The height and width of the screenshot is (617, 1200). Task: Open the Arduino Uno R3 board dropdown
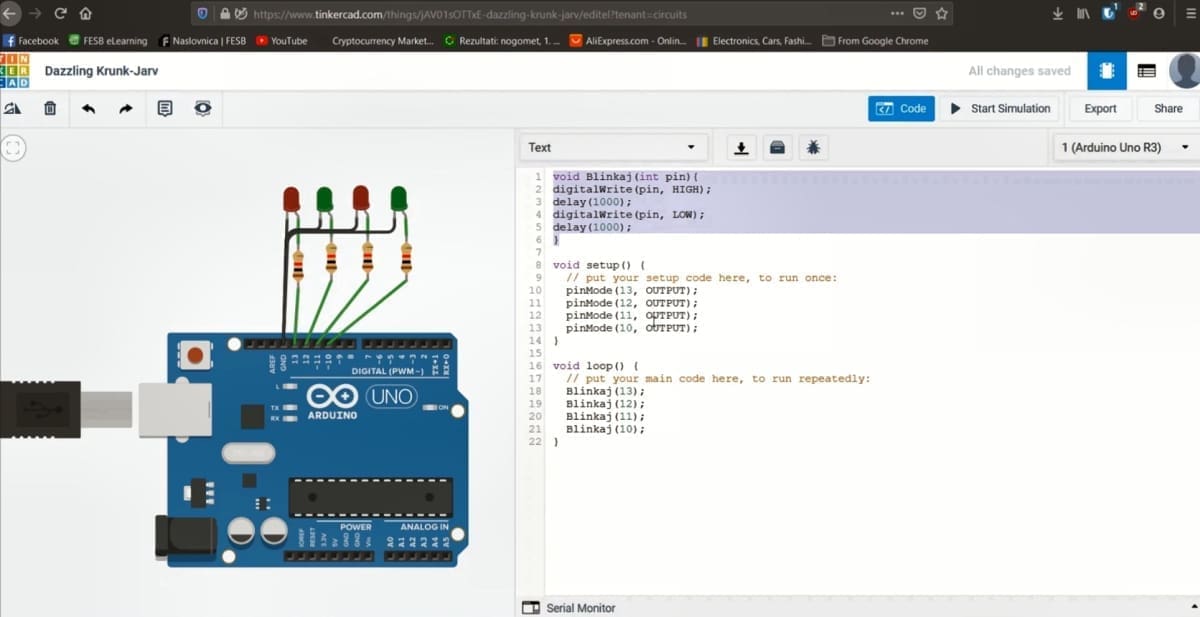(x=1125, y=147)
